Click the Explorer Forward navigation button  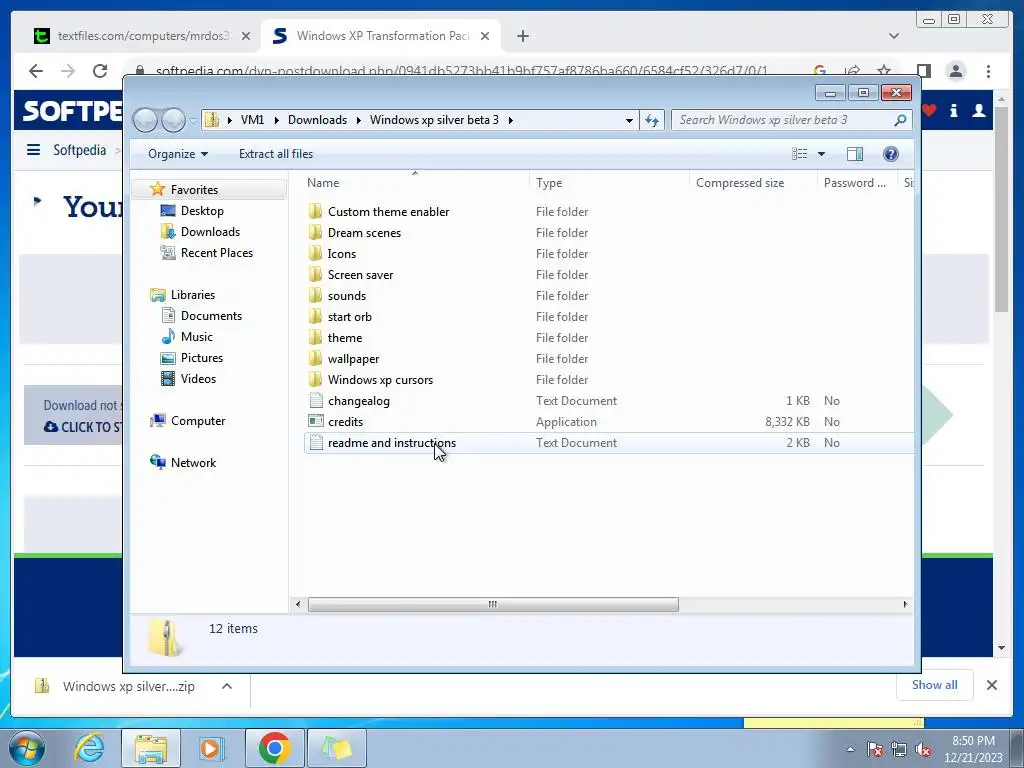click(x=173, y=120)
